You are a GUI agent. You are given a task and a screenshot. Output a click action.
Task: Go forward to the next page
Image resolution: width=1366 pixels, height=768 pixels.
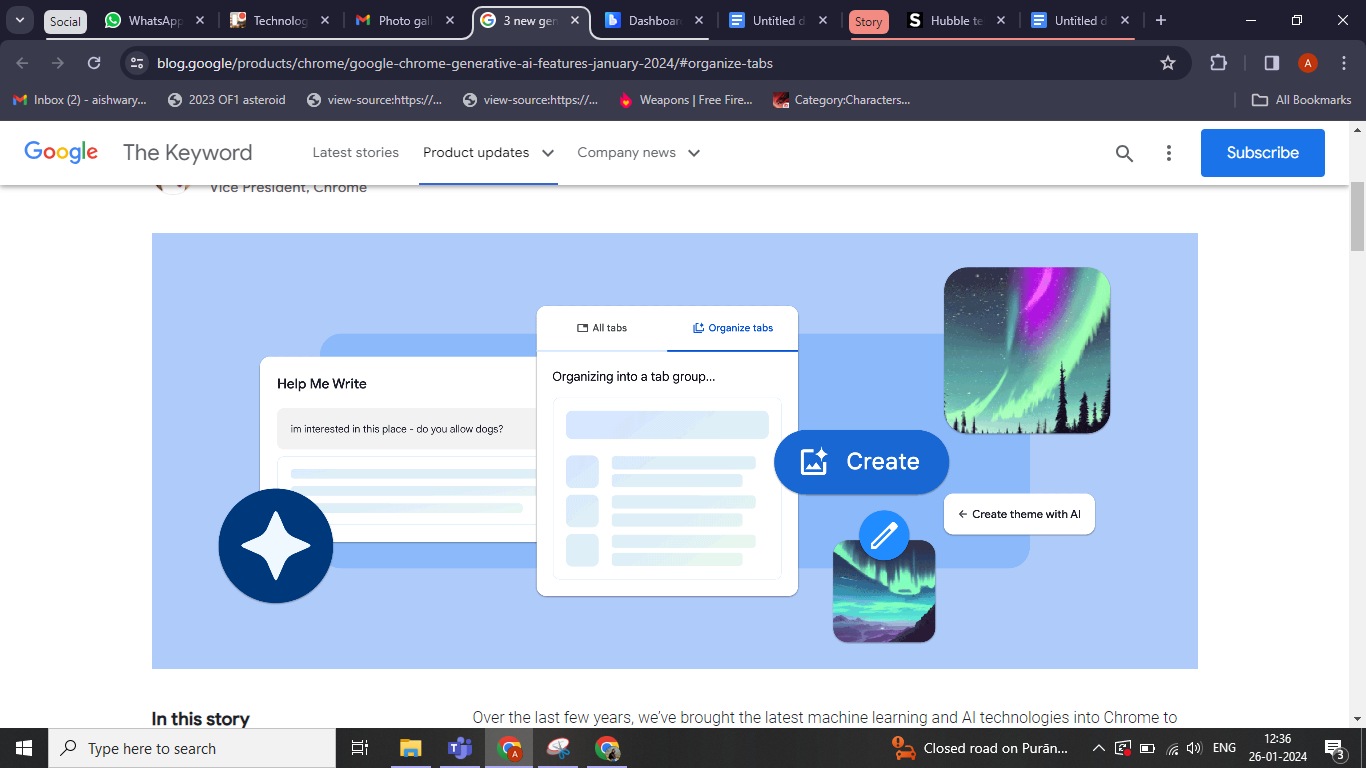(x=58, y=63)
